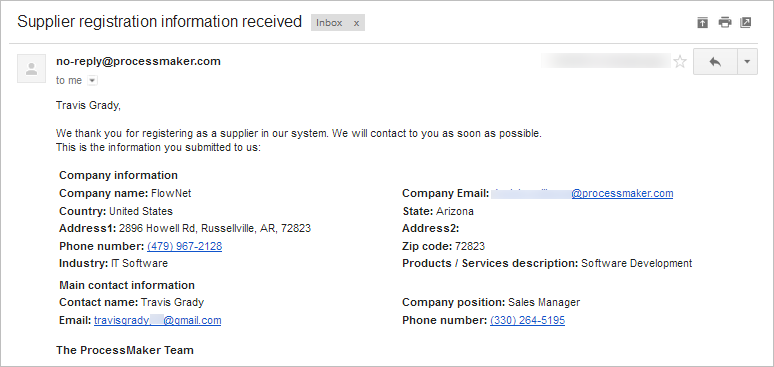Click the blurred date area near the star

tap(606, 61)
